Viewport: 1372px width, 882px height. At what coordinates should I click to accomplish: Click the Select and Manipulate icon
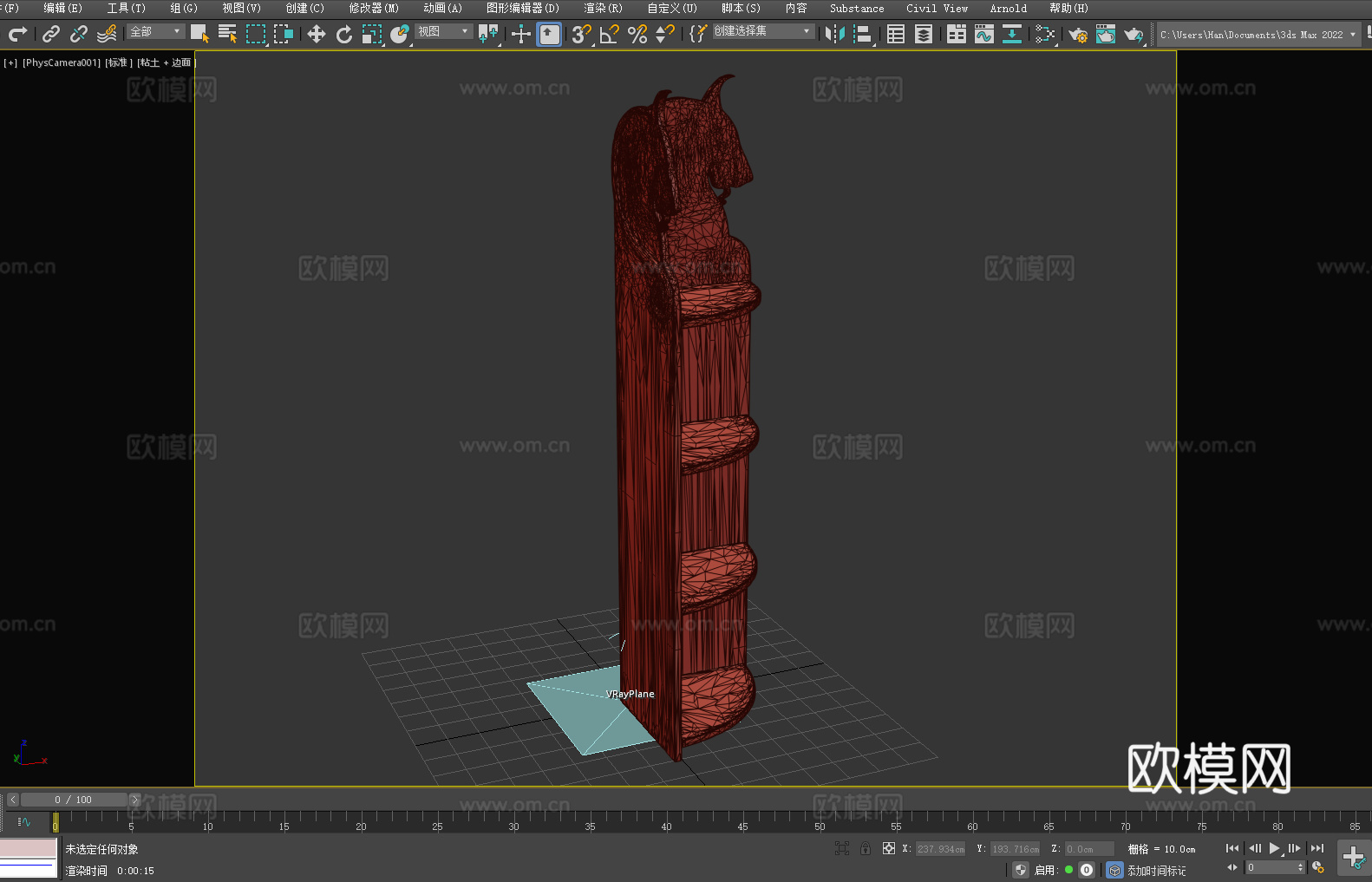tap(520, 34)
